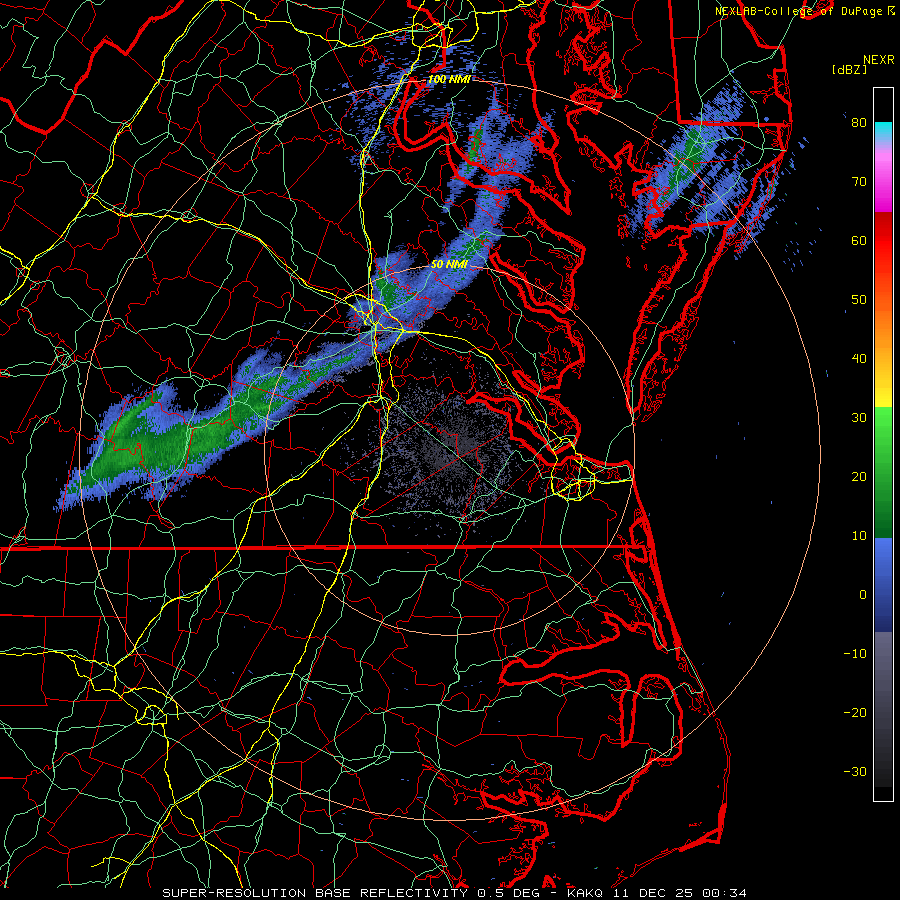
Task: Click the 50 value on the dBZ scale
Action: [x=859, y=300]
